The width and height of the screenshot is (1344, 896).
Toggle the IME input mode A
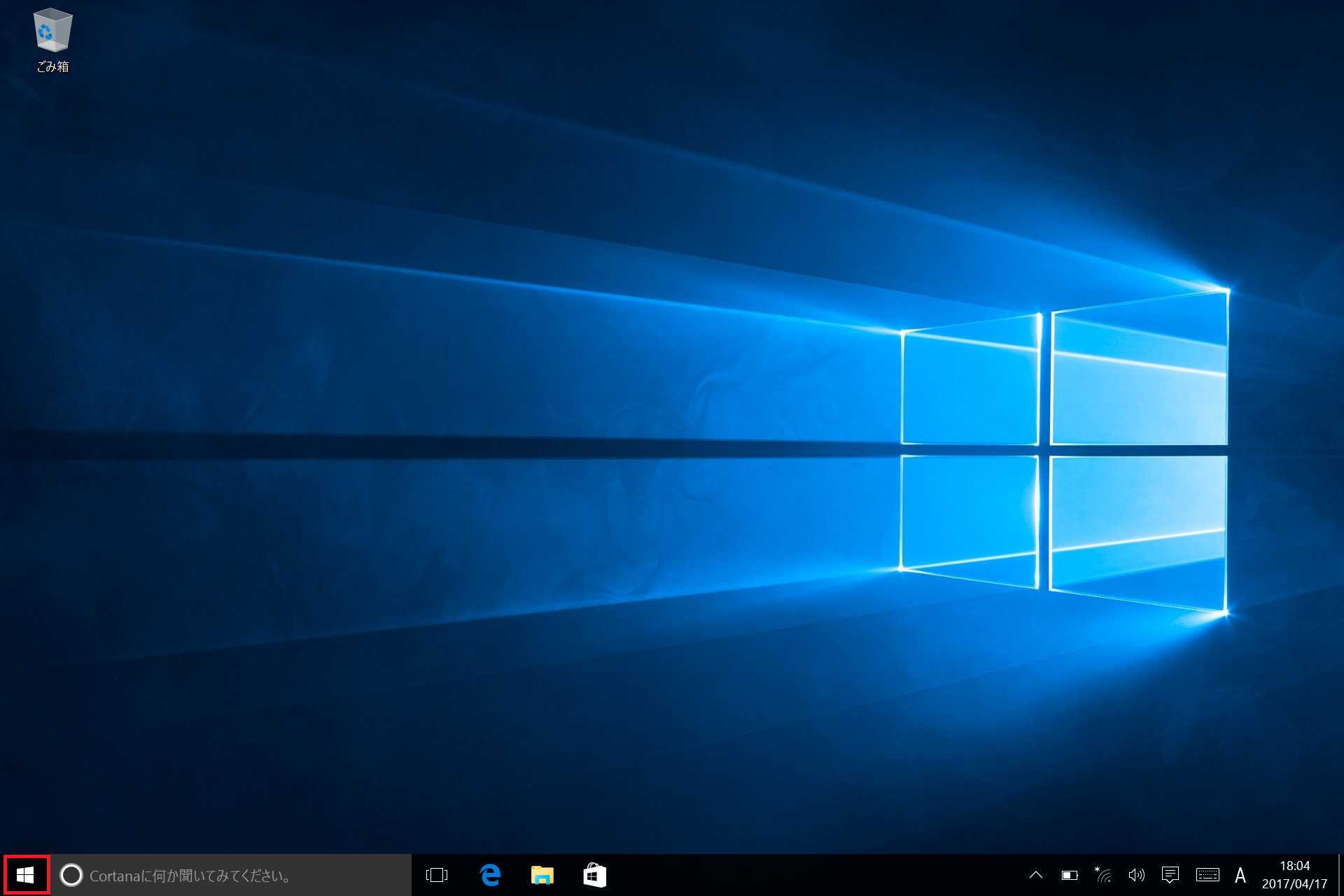1240,875
